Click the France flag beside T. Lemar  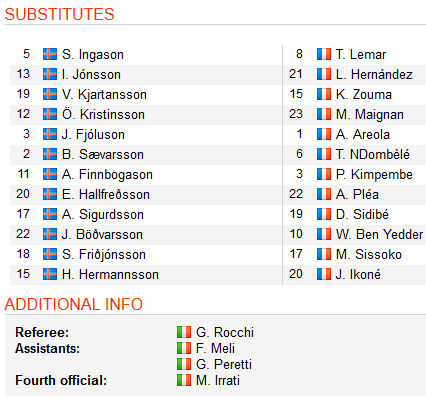[324, 54]
